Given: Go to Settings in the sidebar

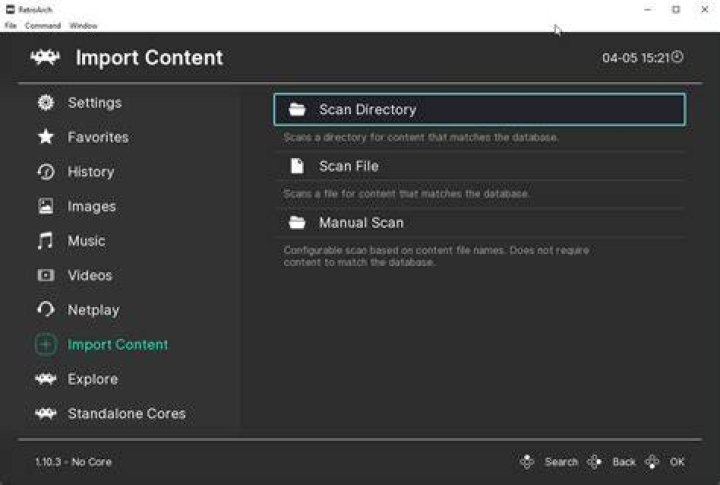Looking at the screenshot, I should [x=95, y=102].
